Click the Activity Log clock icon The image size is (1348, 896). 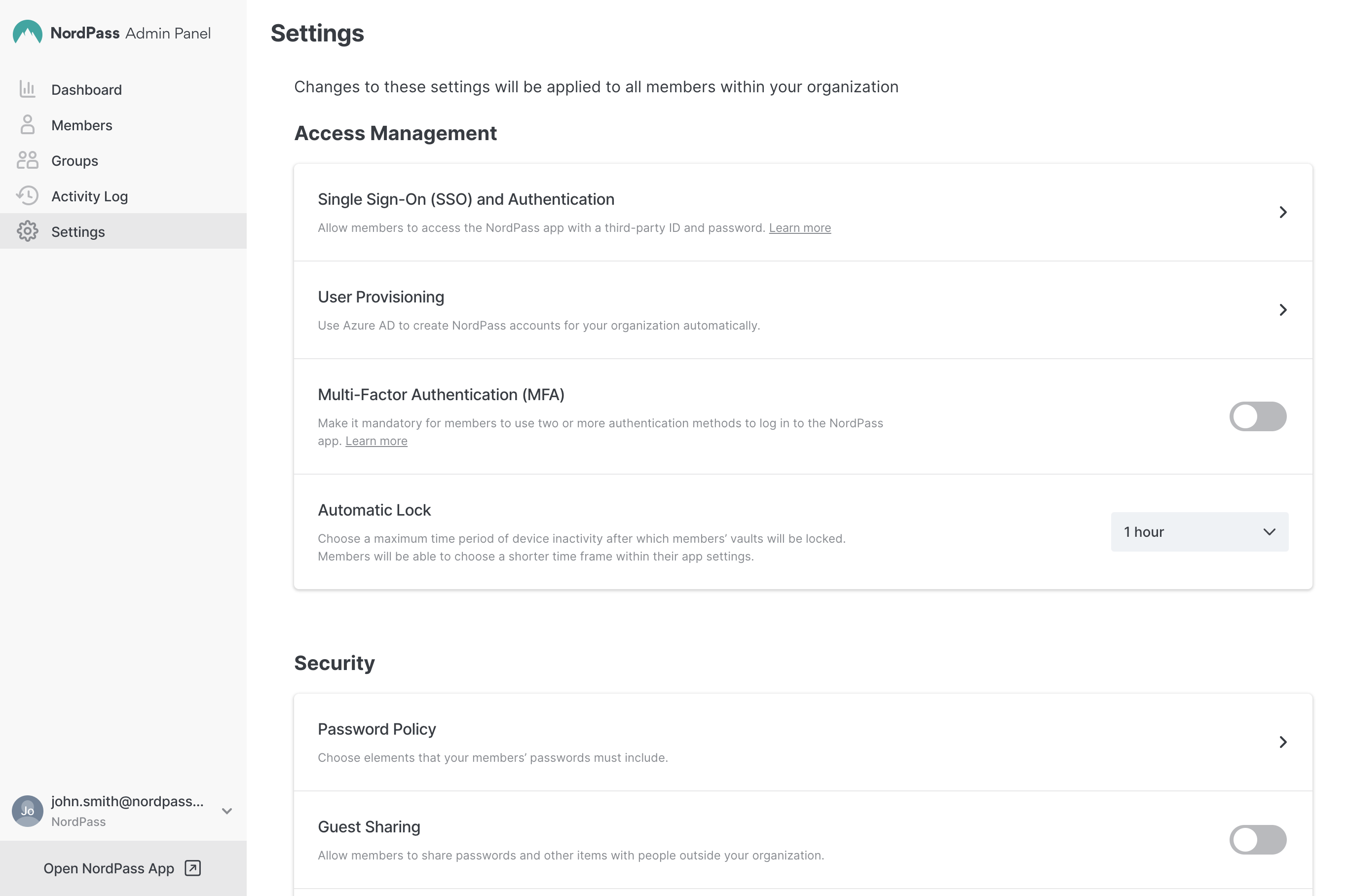coord(28,196)
